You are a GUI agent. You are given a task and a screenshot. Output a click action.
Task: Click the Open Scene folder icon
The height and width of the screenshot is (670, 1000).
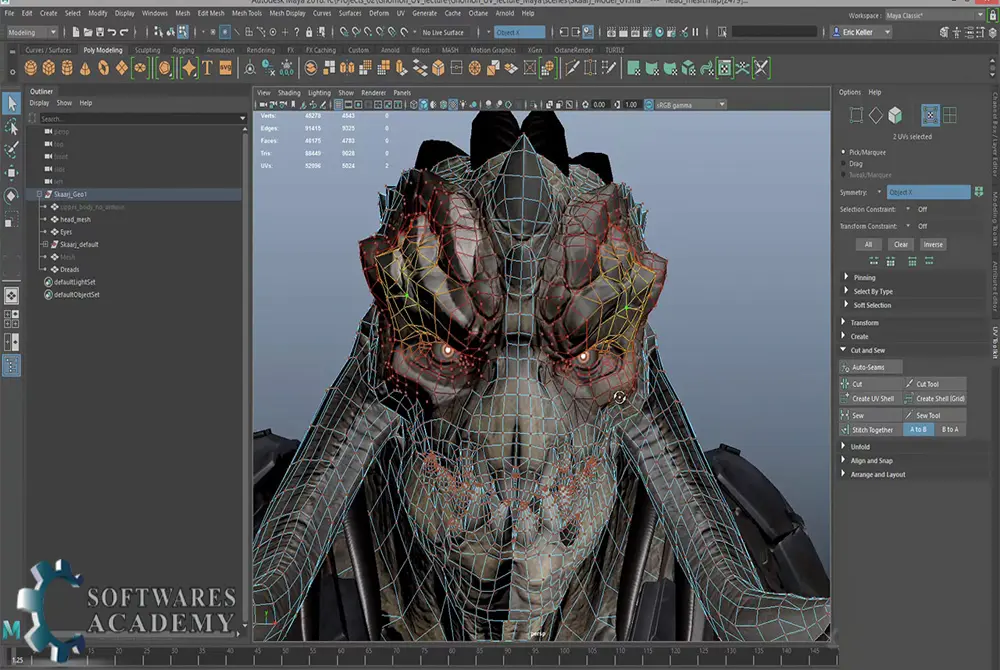(x=88, y=32)
